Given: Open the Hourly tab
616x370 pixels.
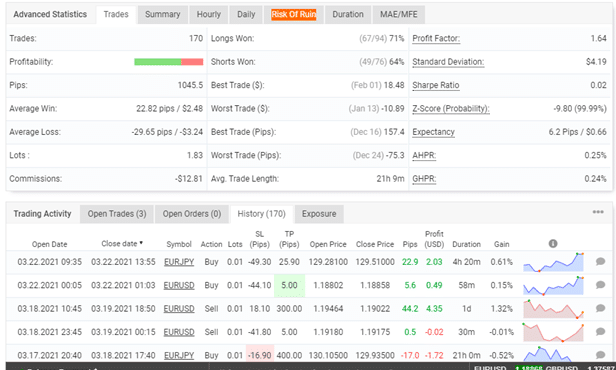Looking at the screenshot, I should (x=209, y=15).
